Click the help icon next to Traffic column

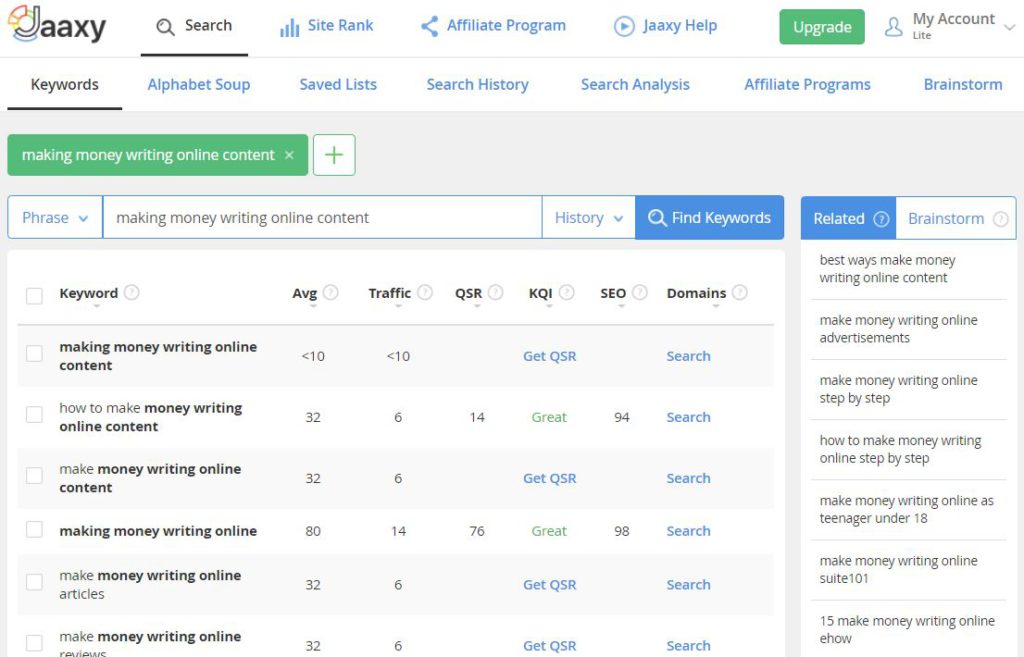click(x=425, y=292)
